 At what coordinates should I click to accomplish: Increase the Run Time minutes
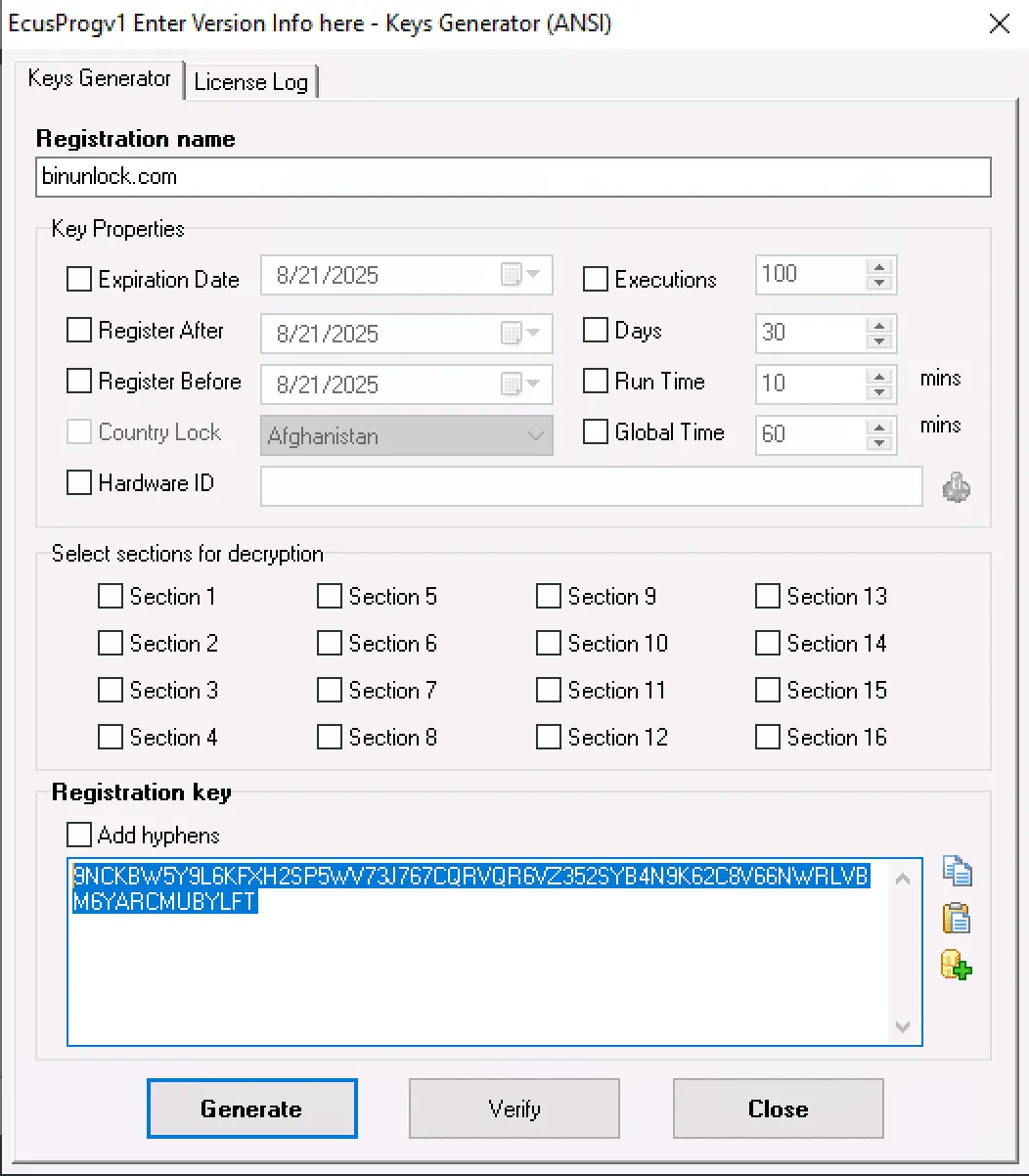pyautogui.click(x=878, y=377)
